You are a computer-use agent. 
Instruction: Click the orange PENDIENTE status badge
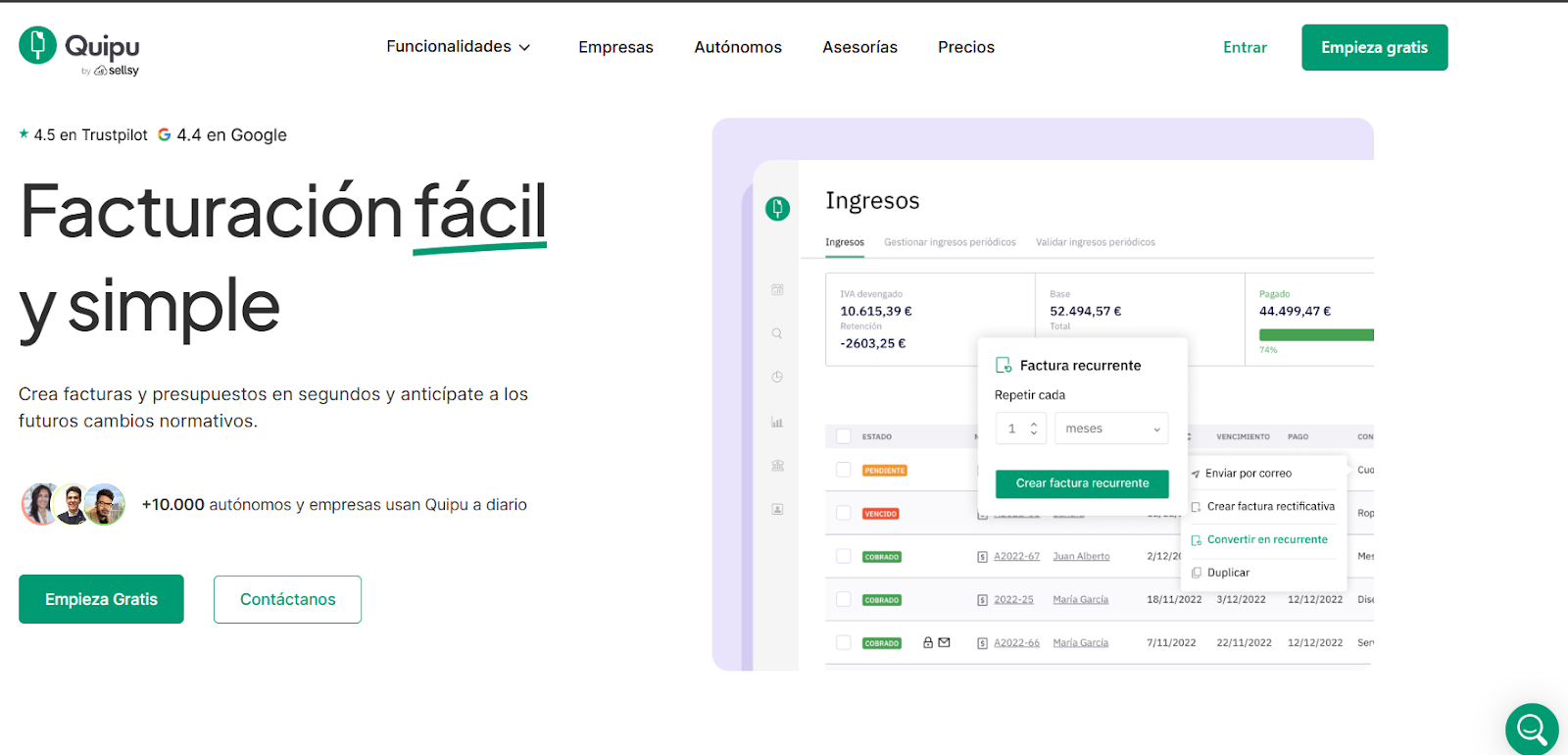click(885, 471)
